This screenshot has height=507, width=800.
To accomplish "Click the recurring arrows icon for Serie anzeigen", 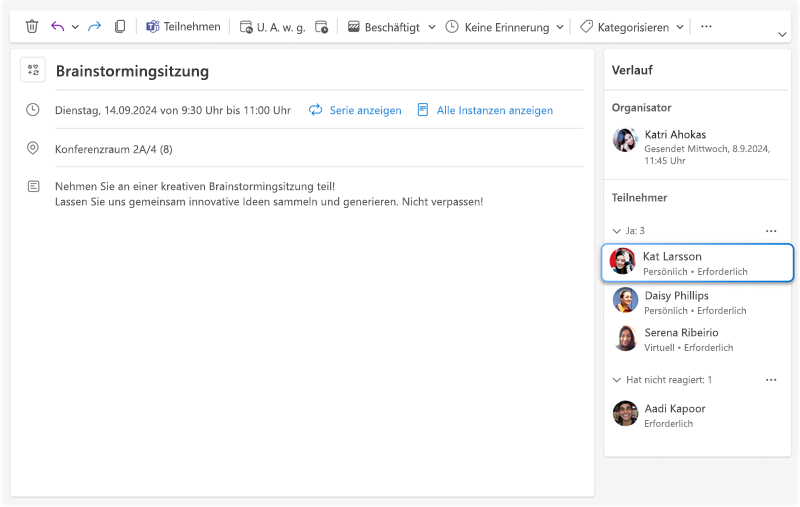I will pos(316,110).
